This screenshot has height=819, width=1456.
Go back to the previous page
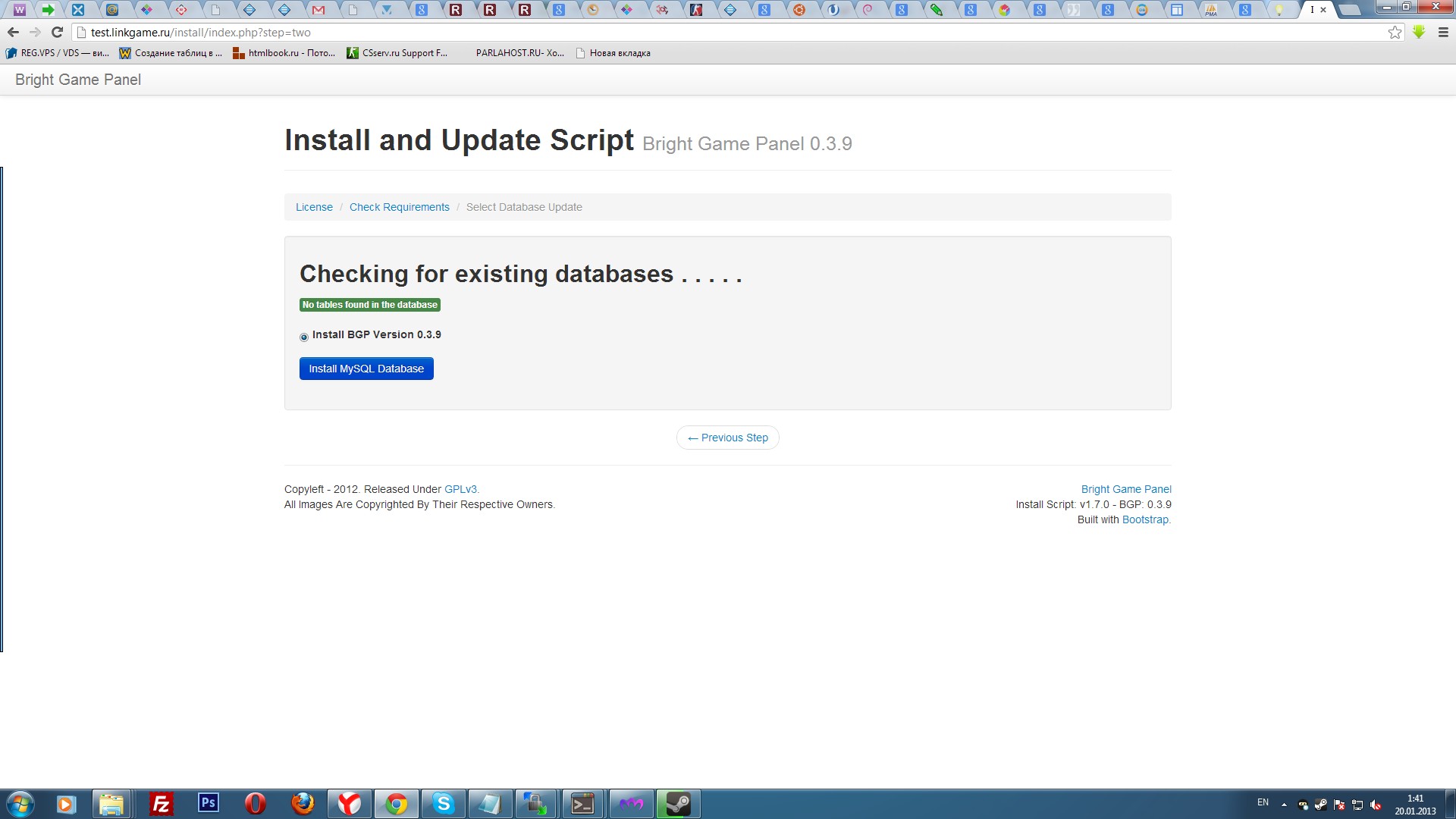(x=13, y=33)
